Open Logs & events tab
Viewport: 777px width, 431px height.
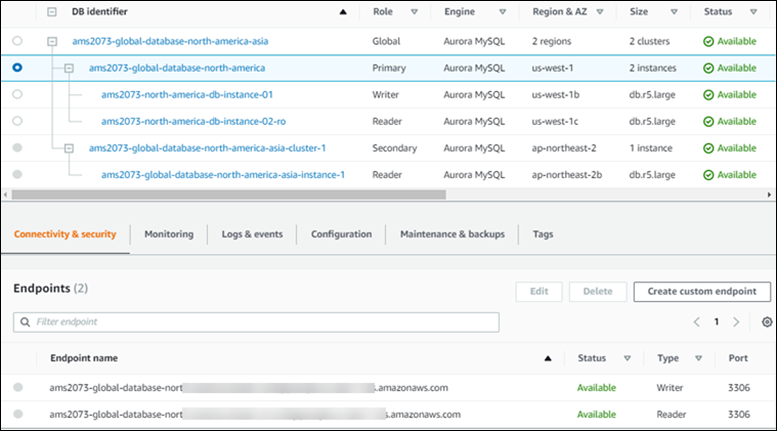252,234
